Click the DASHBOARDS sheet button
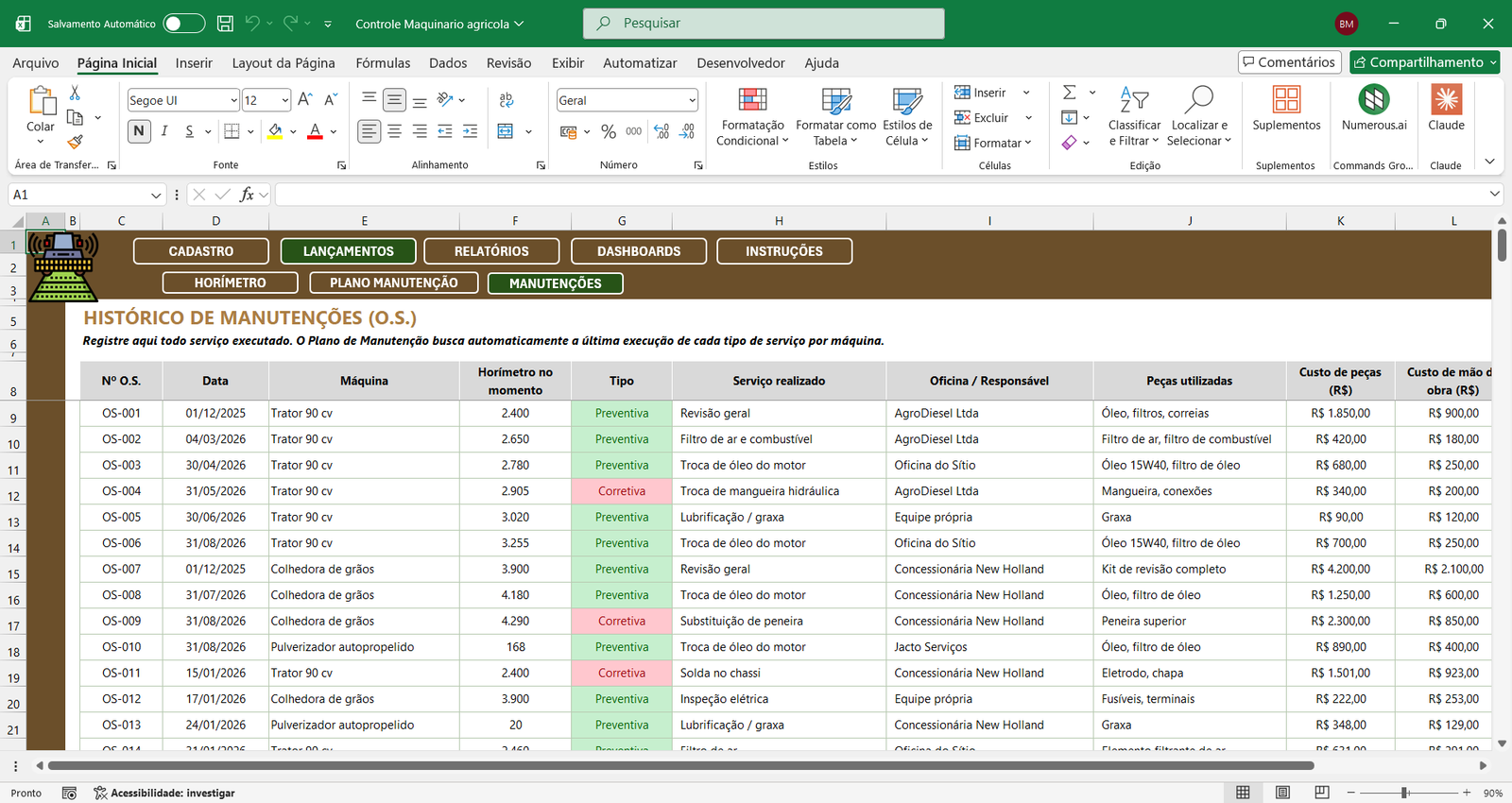 pos(639,251)
